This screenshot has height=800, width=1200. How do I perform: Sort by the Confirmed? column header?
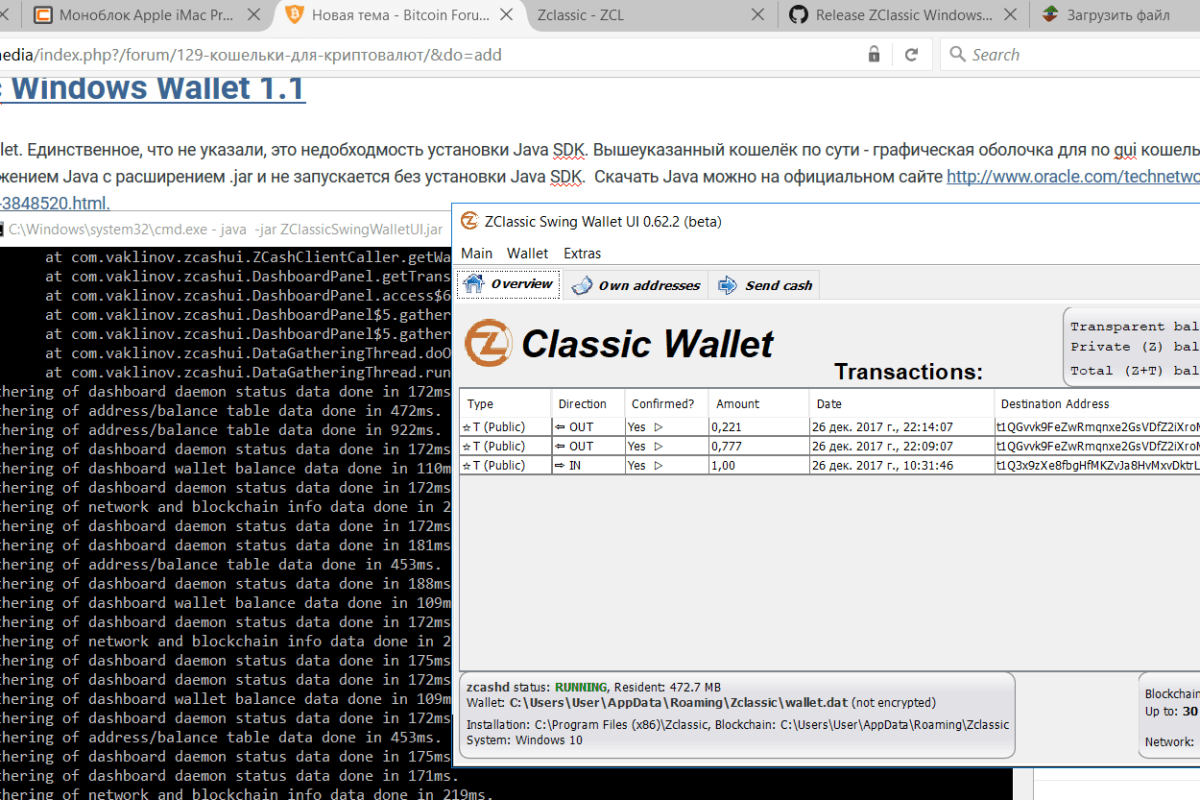pos(665,404)
